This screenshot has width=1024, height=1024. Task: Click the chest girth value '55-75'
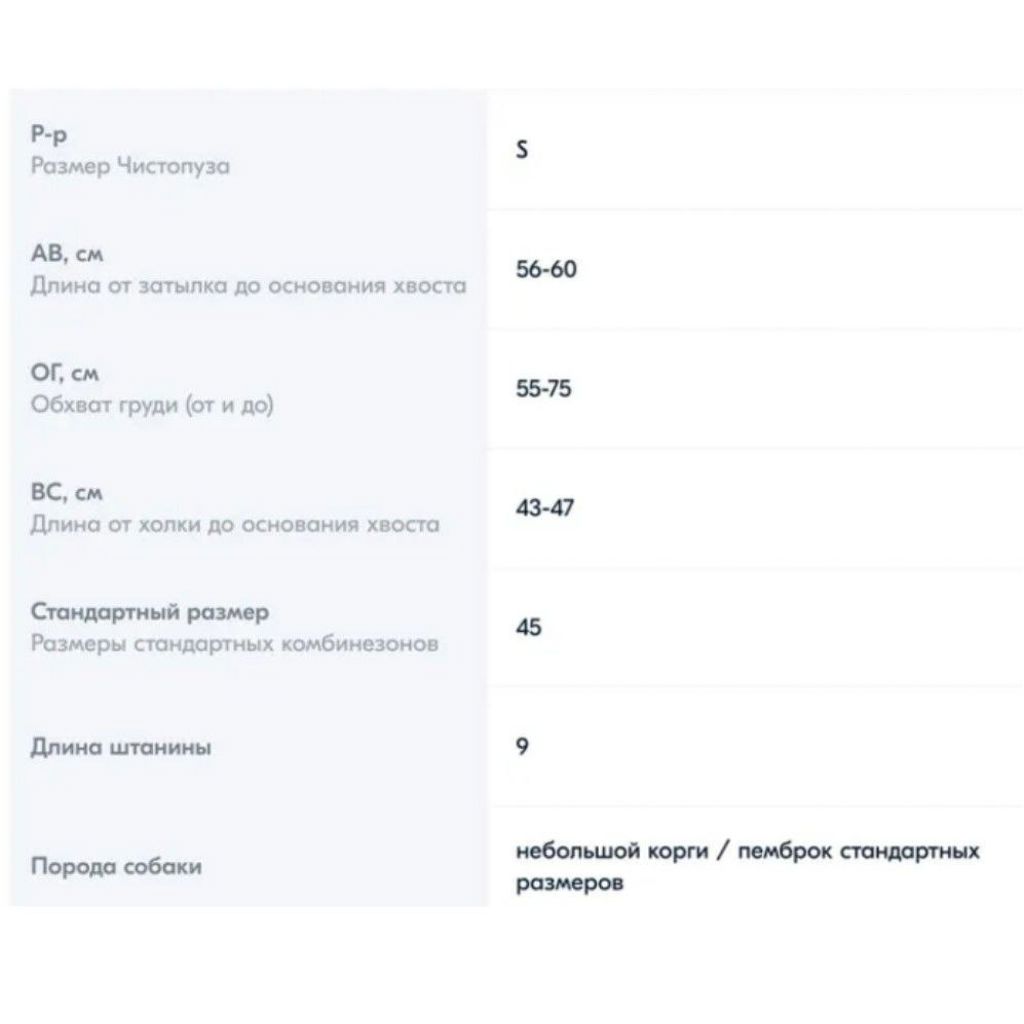pos(543,389)
